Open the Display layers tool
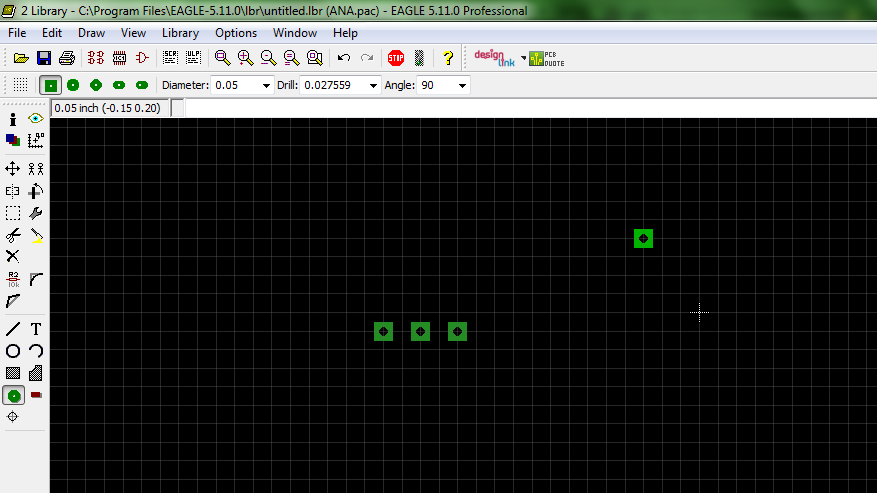The height and width of the screenshot is (493, 877). (x=13, y=140)
